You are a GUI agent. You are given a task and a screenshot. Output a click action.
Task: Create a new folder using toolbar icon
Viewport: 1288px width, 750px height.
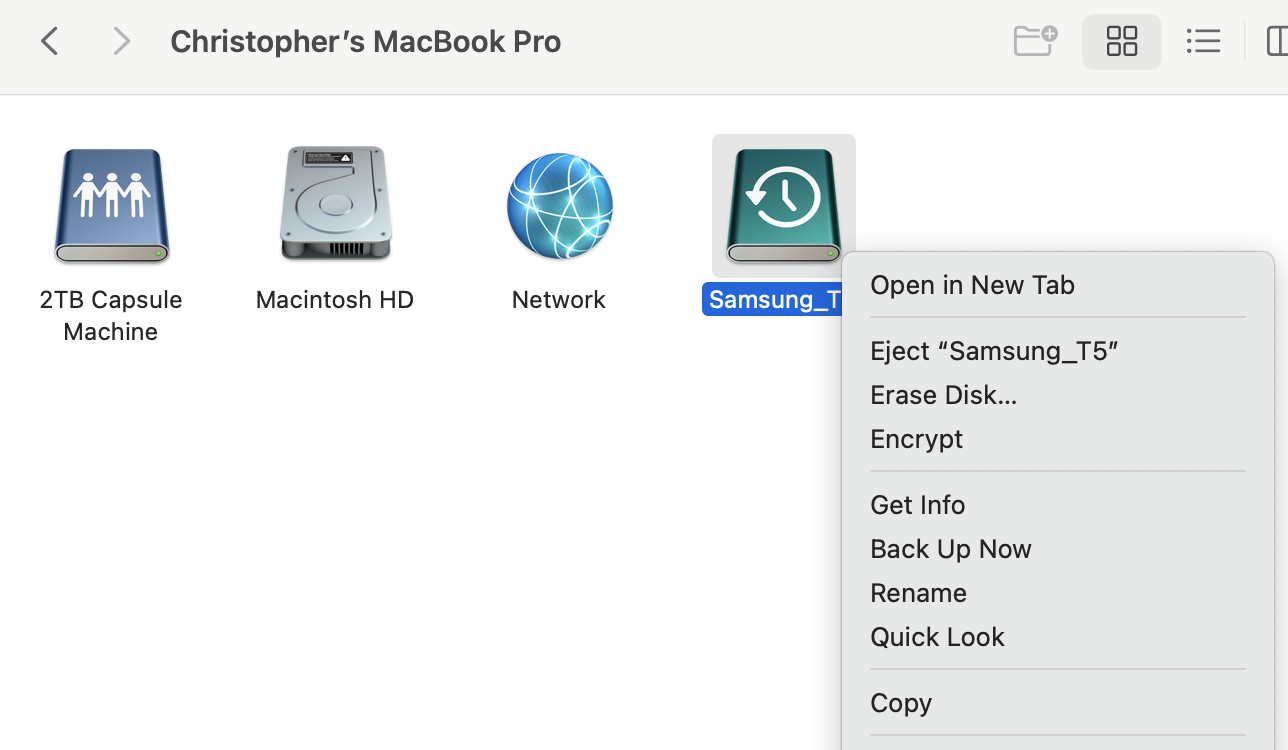(x=1035, y=41)
